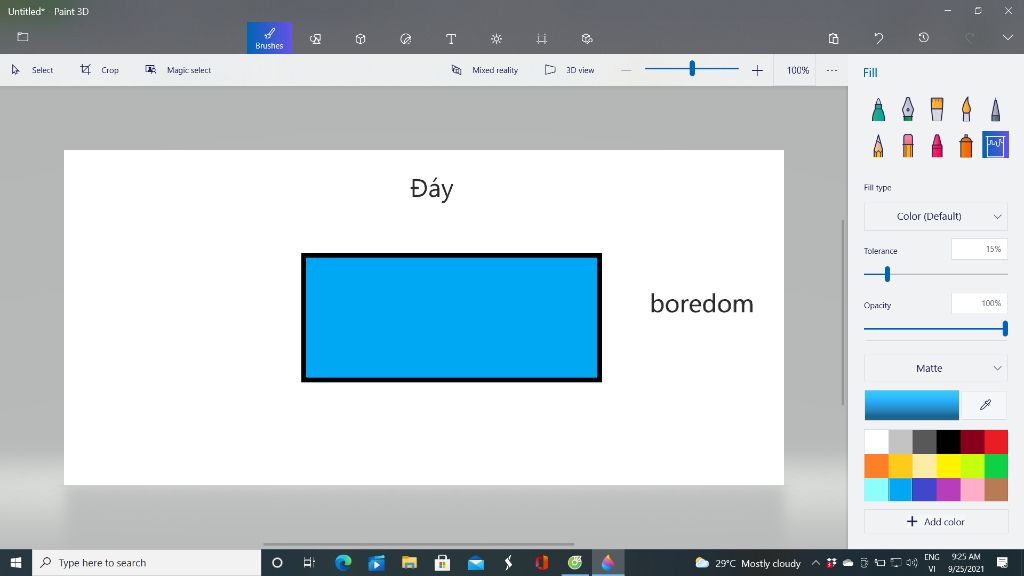
Task: Choose the brown color swatch
Action: [x=996, y=489]
